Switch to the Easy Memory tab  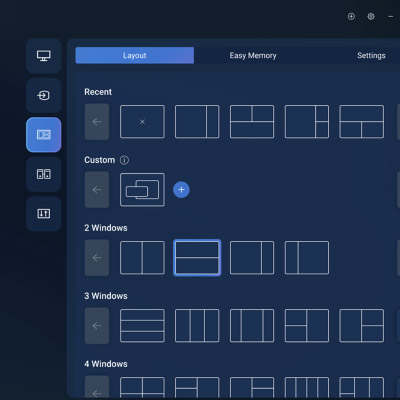tap(253, 55)
